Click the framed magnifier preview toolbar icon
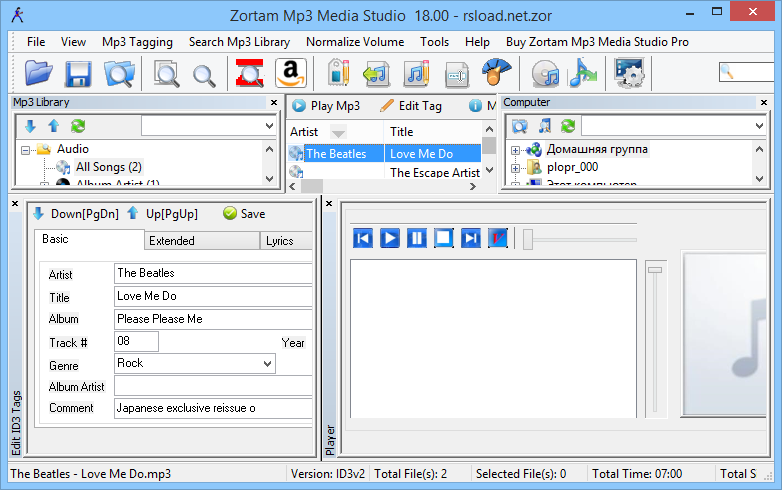The image size is (782, 490). coord(166,74)
